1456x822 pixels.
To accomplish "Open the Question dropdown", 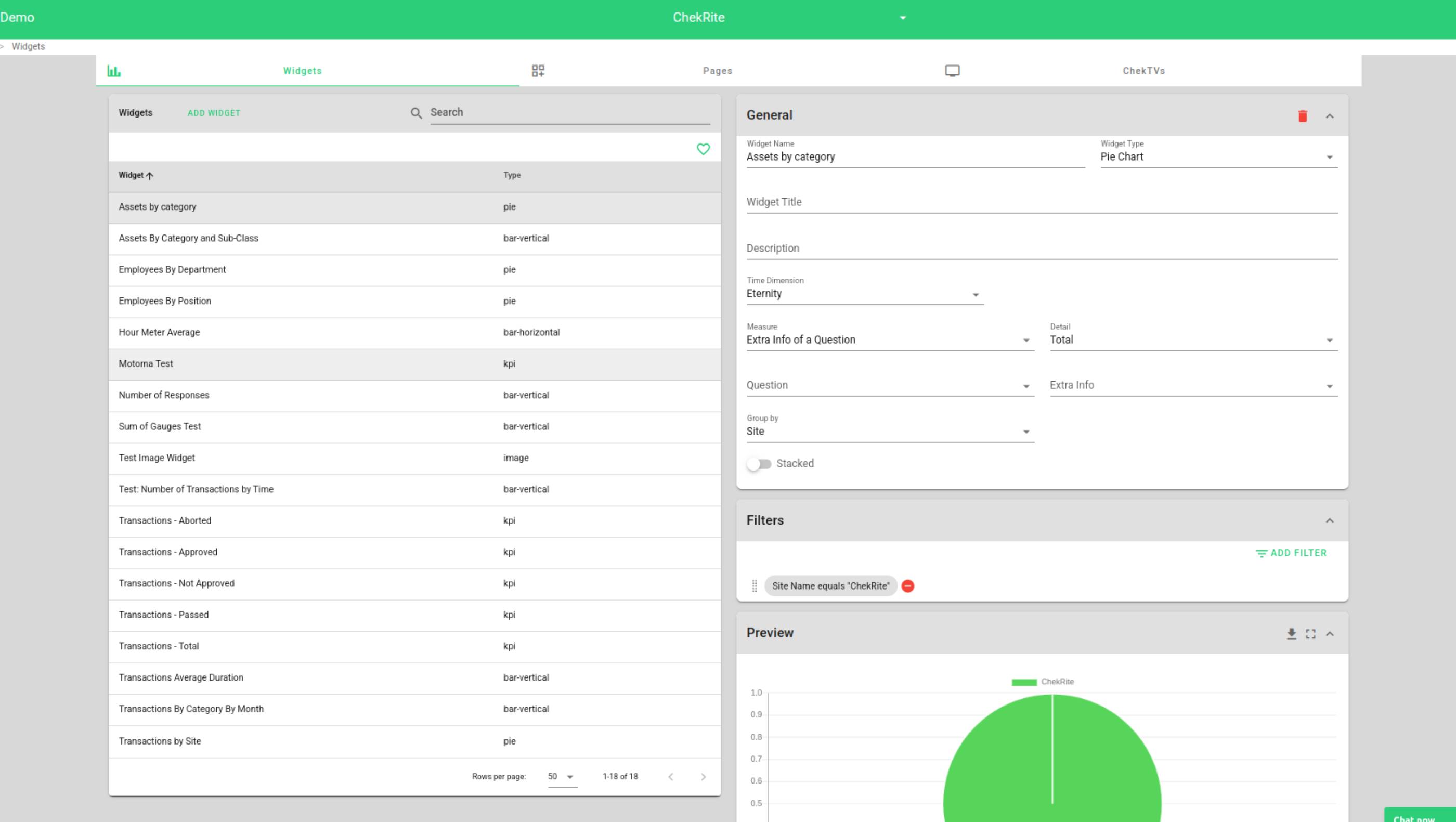I will 890,385.
